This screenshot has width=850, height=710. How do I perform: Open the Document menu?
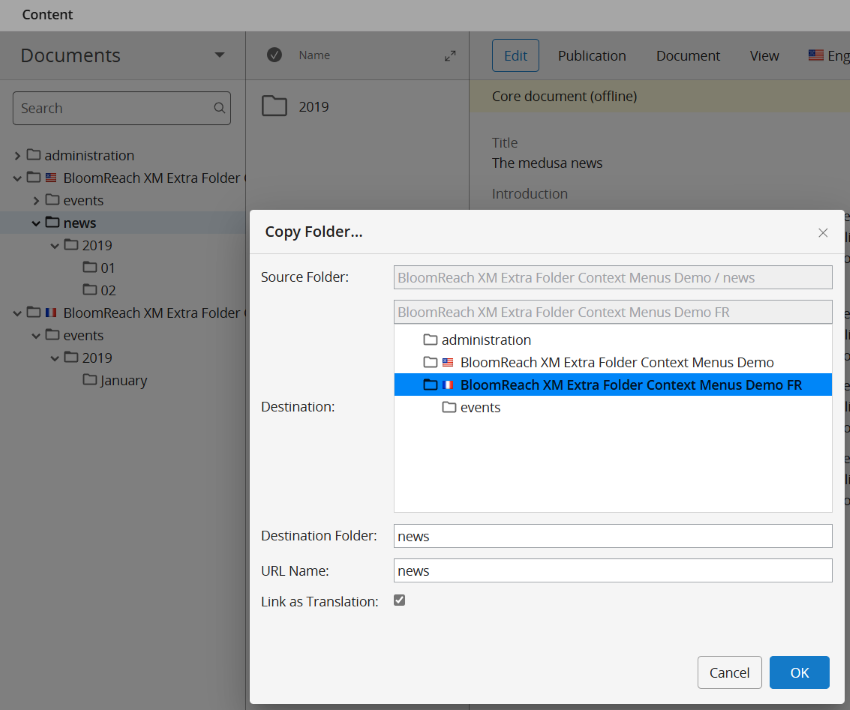click(x=688, y=56)
